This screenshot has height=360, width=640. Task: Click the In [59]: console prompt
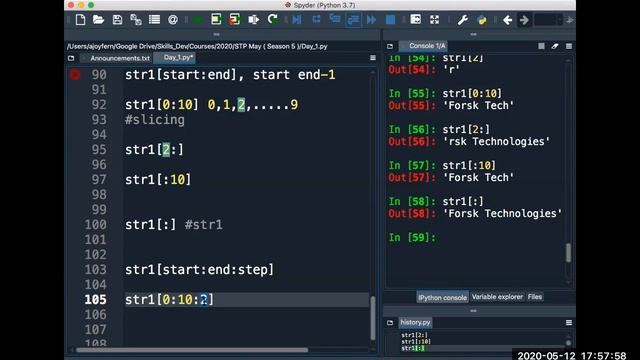click(412, 237)
